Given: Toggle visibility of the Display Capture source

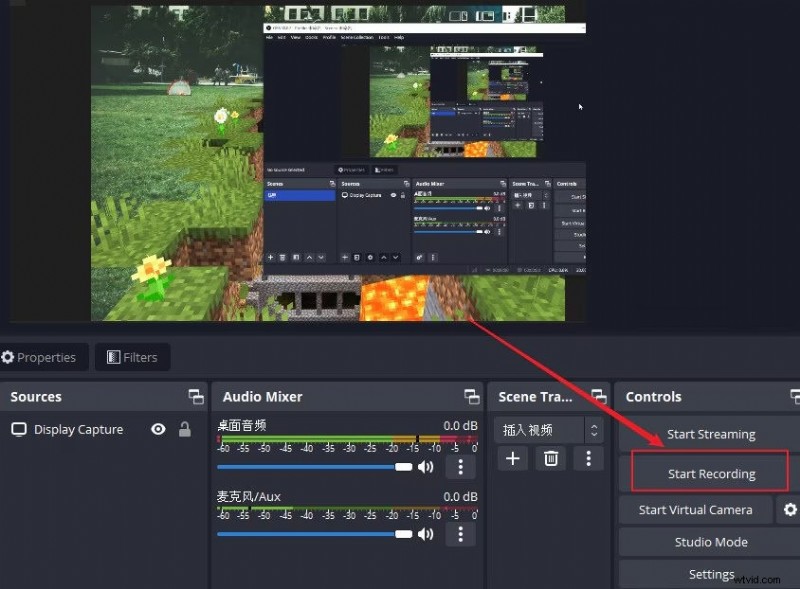Looking at the screenshot, I should point(158,429).
